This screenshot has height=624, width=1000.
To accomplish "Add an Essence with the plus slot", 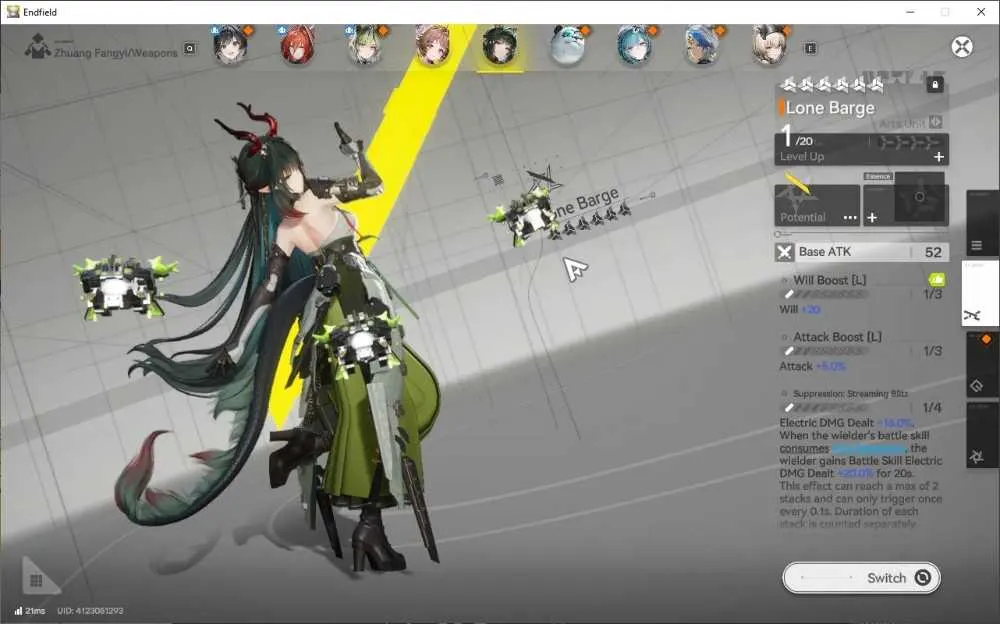I will [x=872, y=218].
